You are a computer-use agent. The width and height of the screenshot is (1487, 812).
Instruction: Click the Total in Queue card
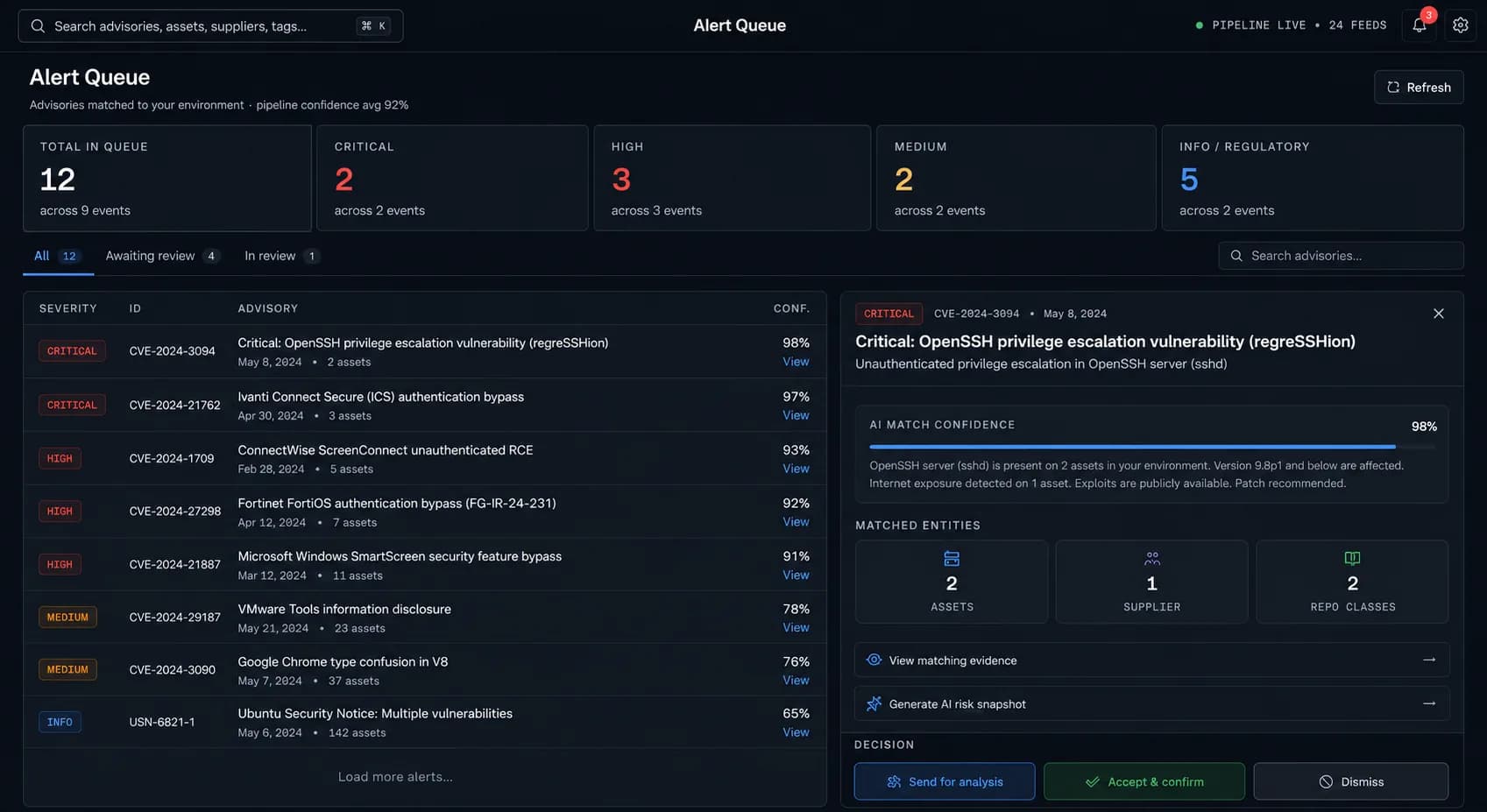coord(167,178)
